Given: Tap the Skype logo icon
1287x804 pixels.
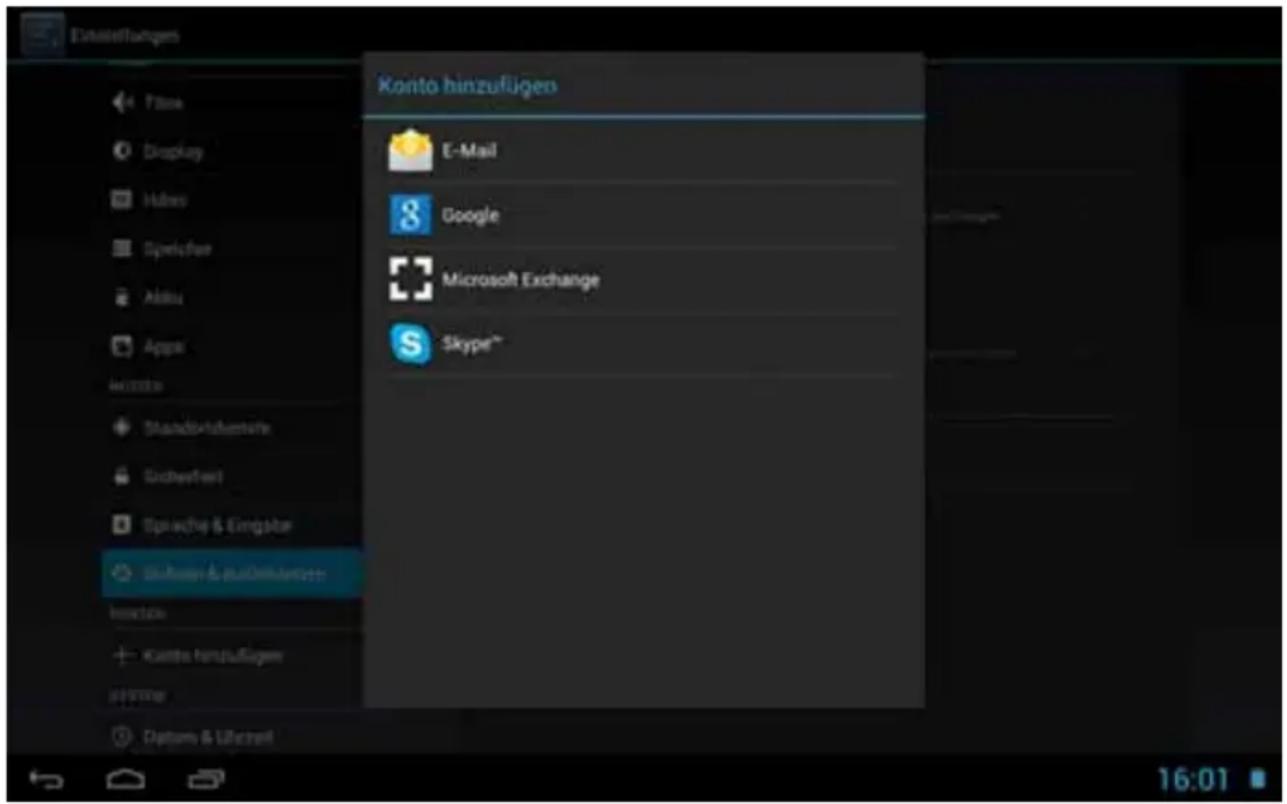Looking at the screenshot, I should pyautogui.click(x=410, y=344).
